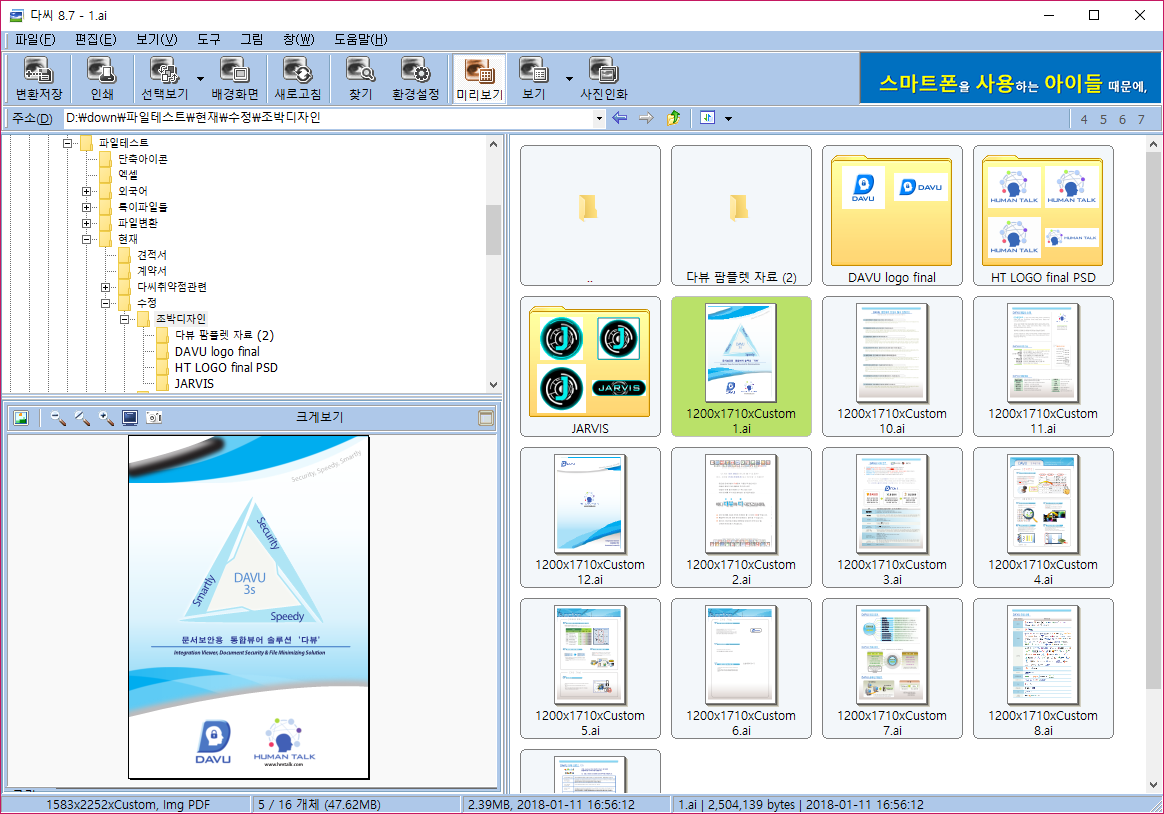Select HT LOGO final PSD in the folder tree
The width and height of the screenshot is (1164, 814).
(x=226, y=367)
